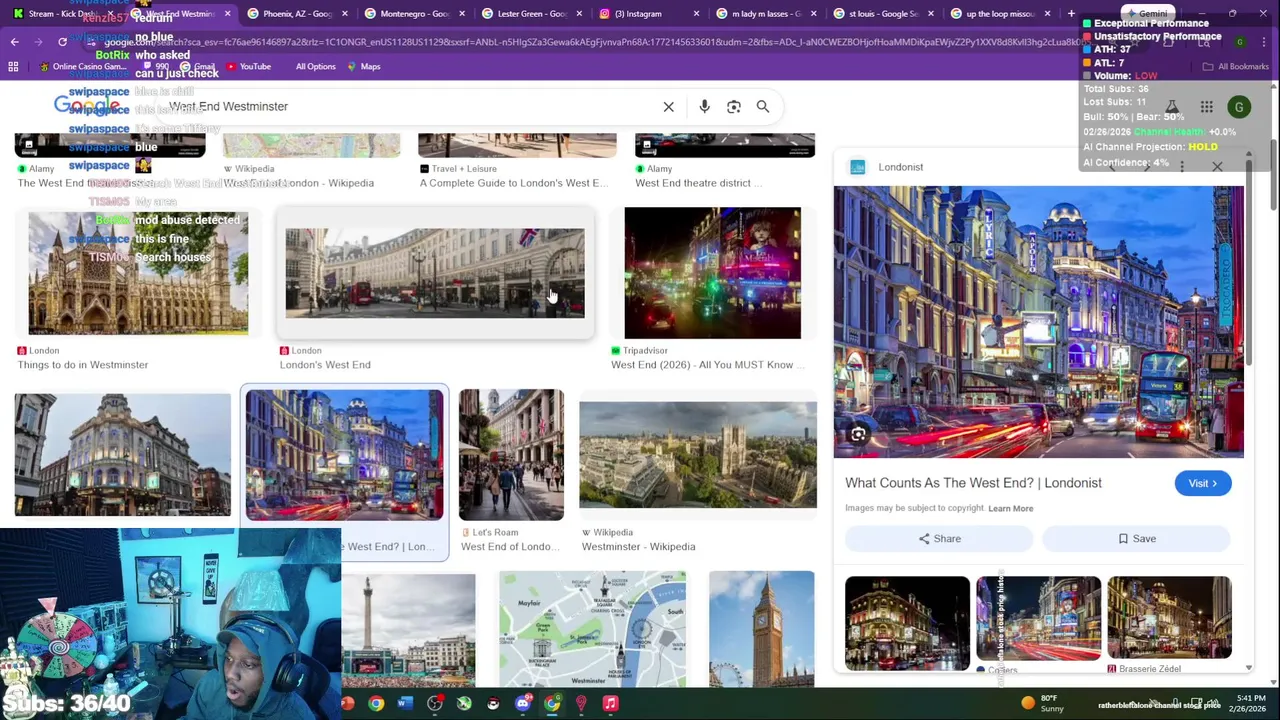Reload the page with the refresh icon
The height and width of the screenshot is (720, 1280).
(x=62, y=42)
